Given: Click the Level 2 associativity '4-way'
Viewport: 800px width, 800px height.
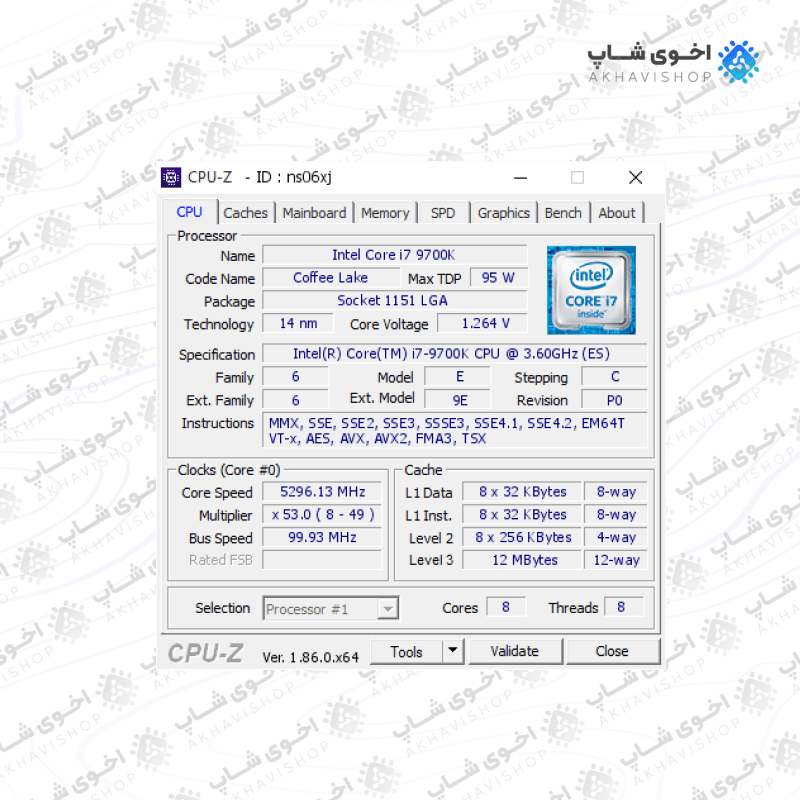Looking at the screenshot, I should 616,537.
